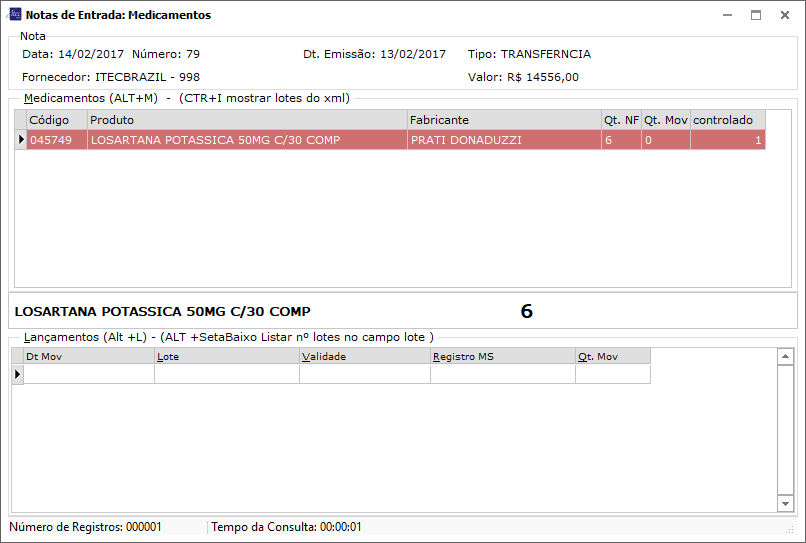This screenshot has height=543, width=806.
Task: Click the controlado column header
Action: tap(728, 120)
